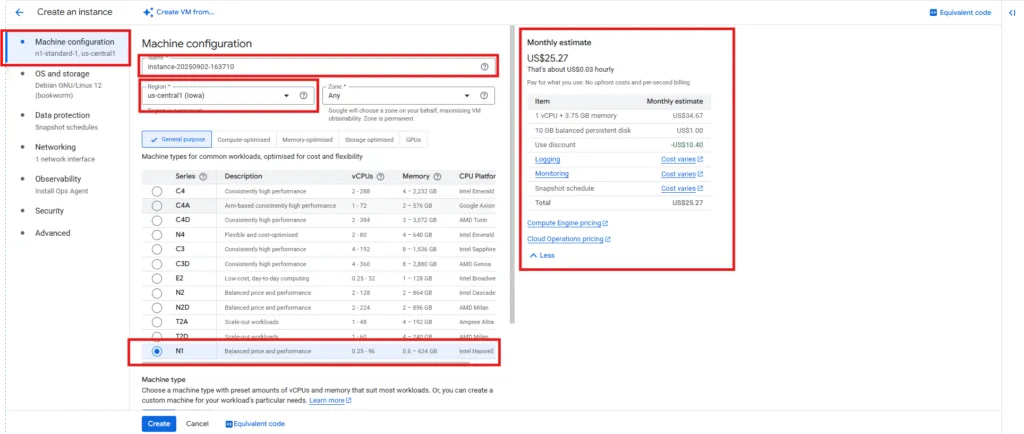
Task: Select the C3 series radio button
Action: 157,249
